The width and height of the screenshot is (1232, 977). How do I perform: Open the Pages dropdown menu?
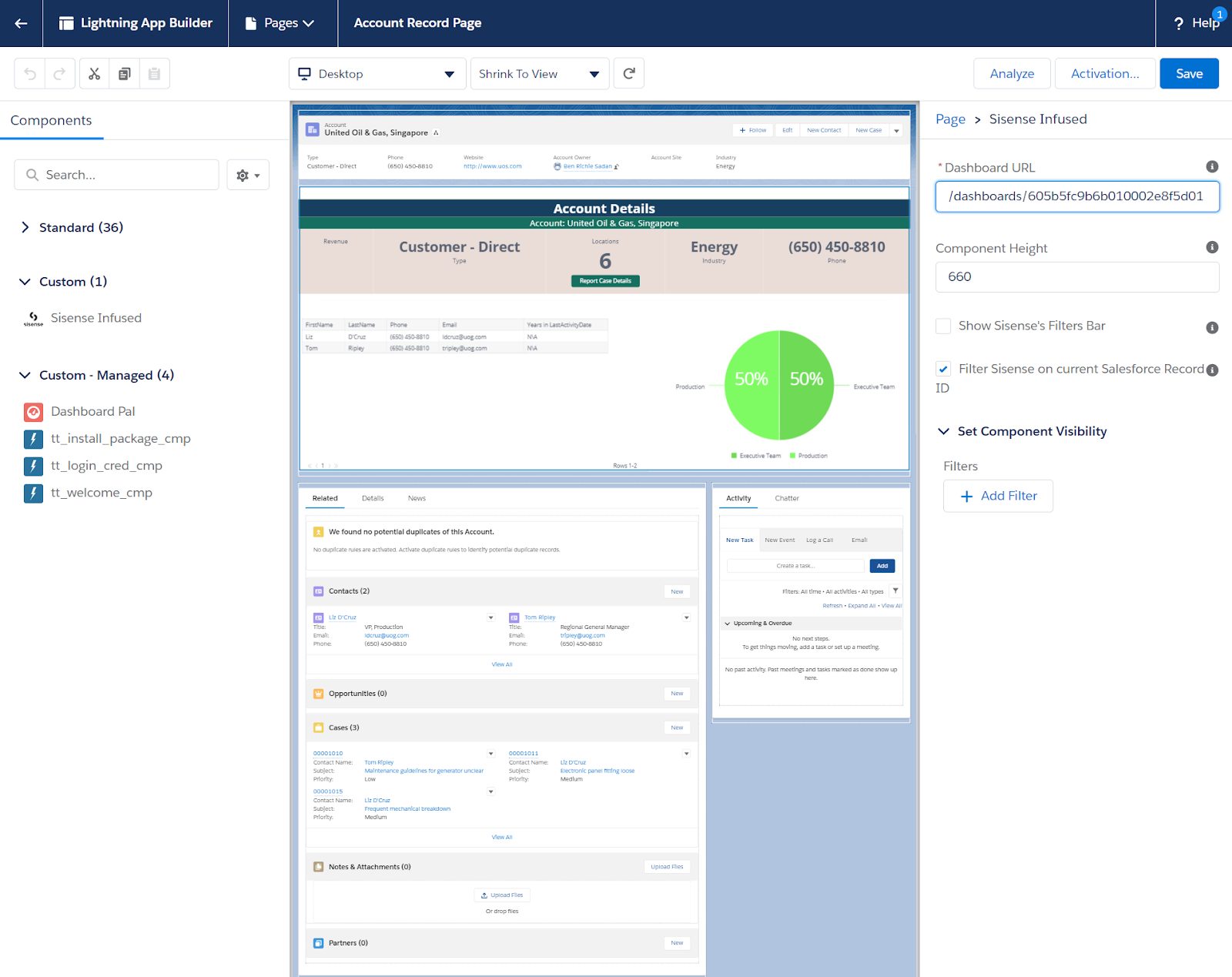click(280, 23)
